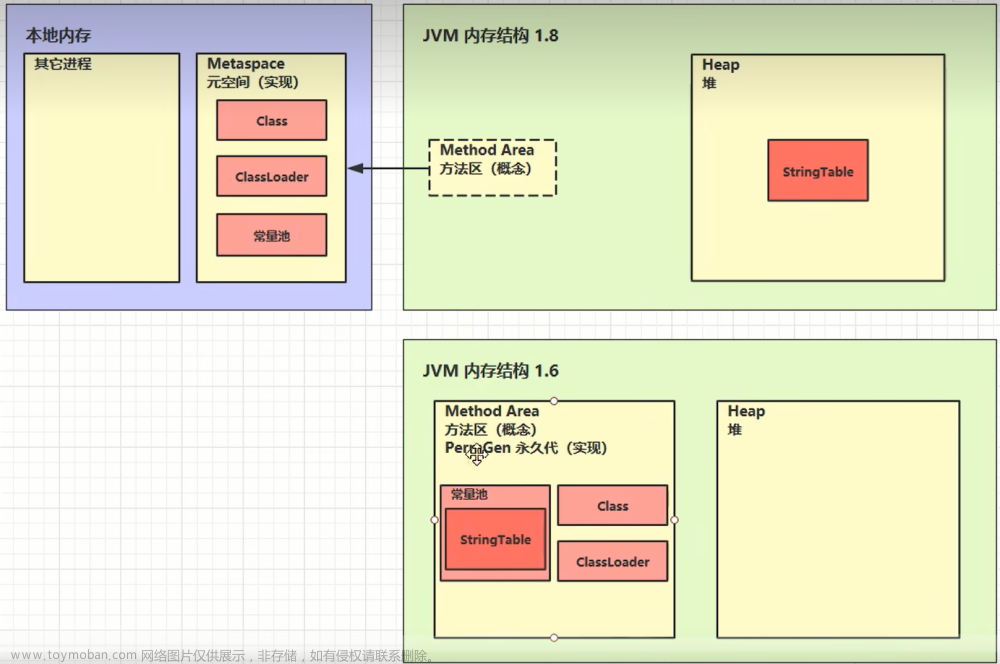Select the 其它进程 box in 本地内存
This screenshot has height=664, width=1000.
point(102,168)
